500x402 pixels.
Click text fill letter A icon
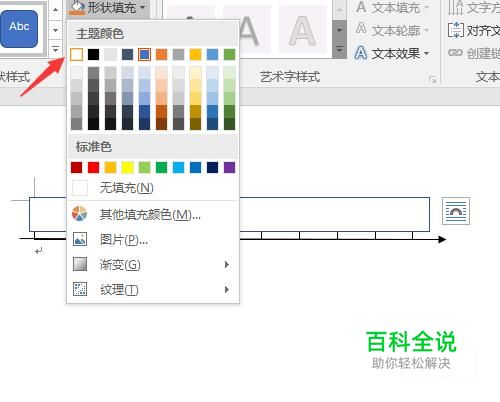[x=361, y=7]
